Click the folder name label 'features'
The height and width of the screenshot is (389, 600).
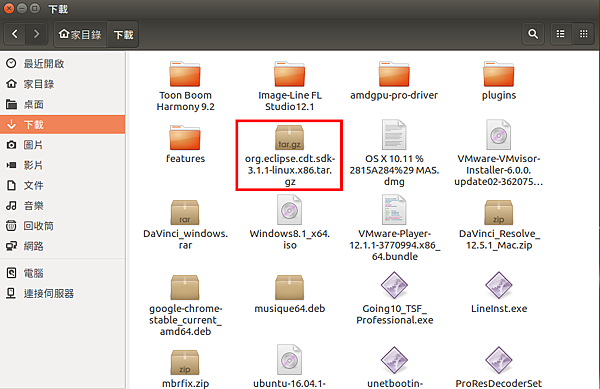tap(186, 158)
